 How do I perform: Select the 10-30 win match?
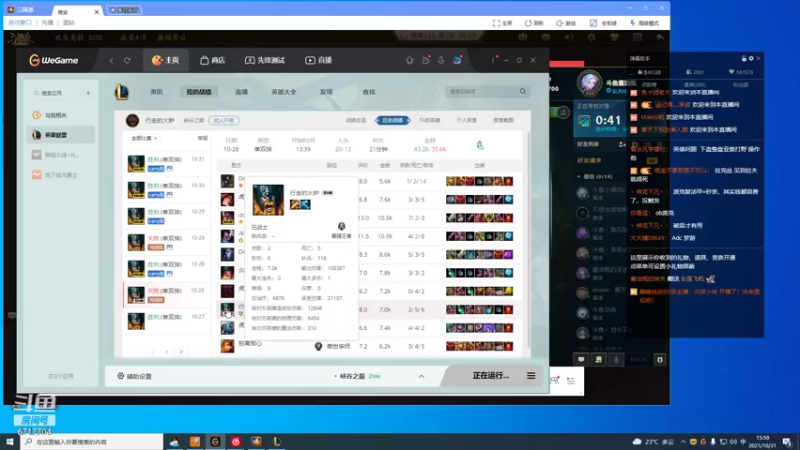166,190
